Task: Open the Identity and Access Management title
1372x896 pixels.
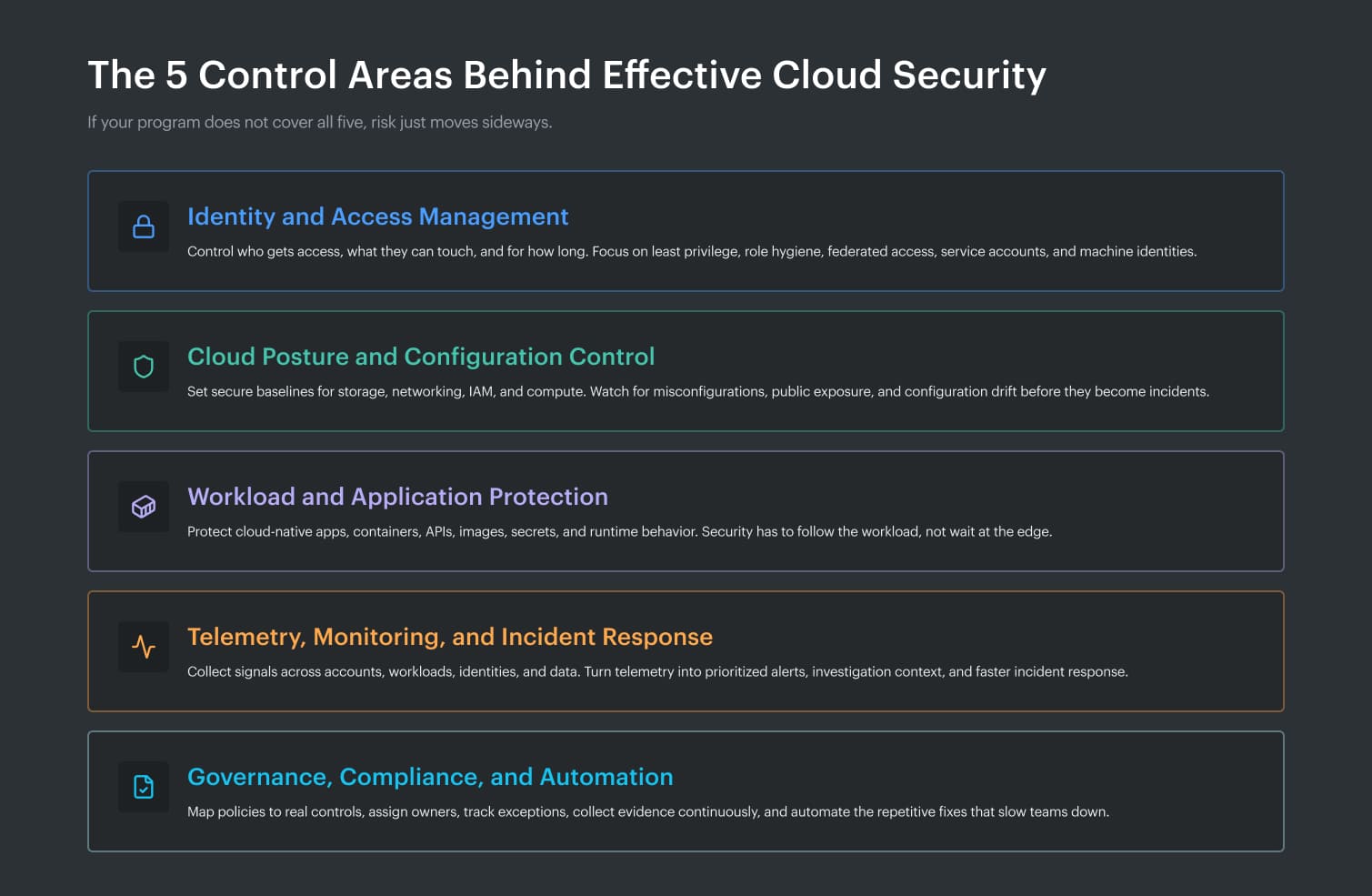Action: point(377,216)
